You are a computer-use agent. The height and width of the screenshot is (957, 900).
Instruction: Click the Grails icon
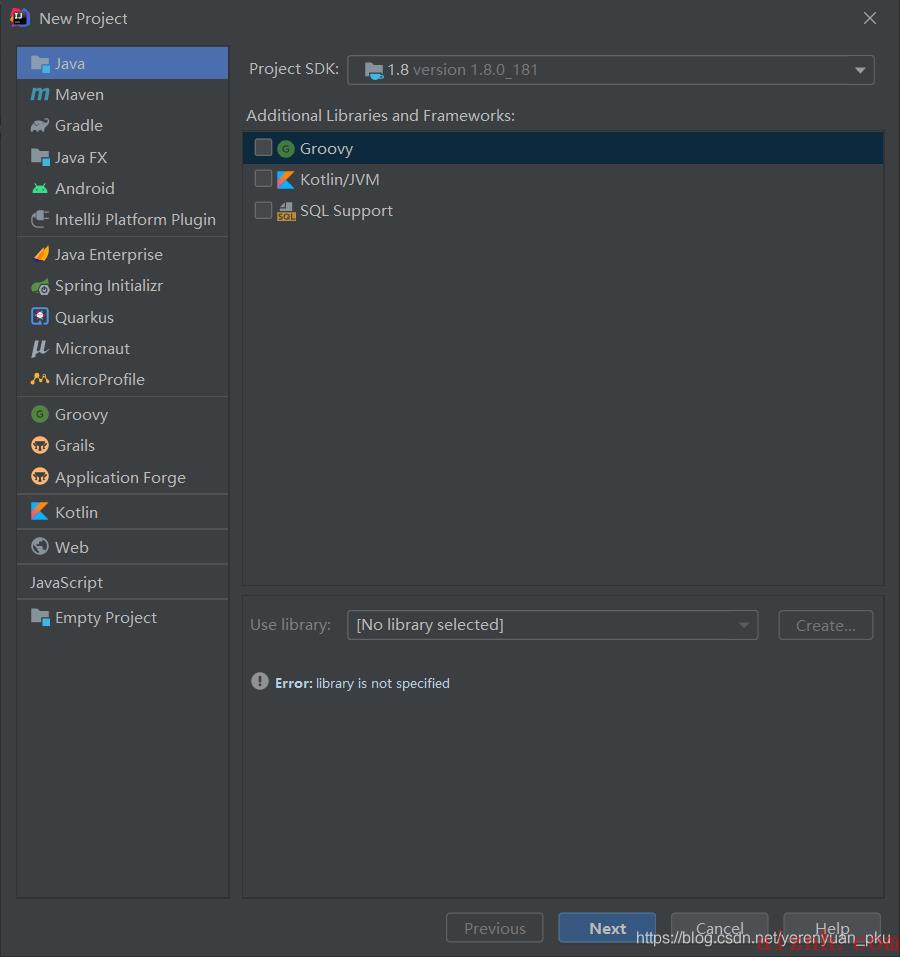40,446
